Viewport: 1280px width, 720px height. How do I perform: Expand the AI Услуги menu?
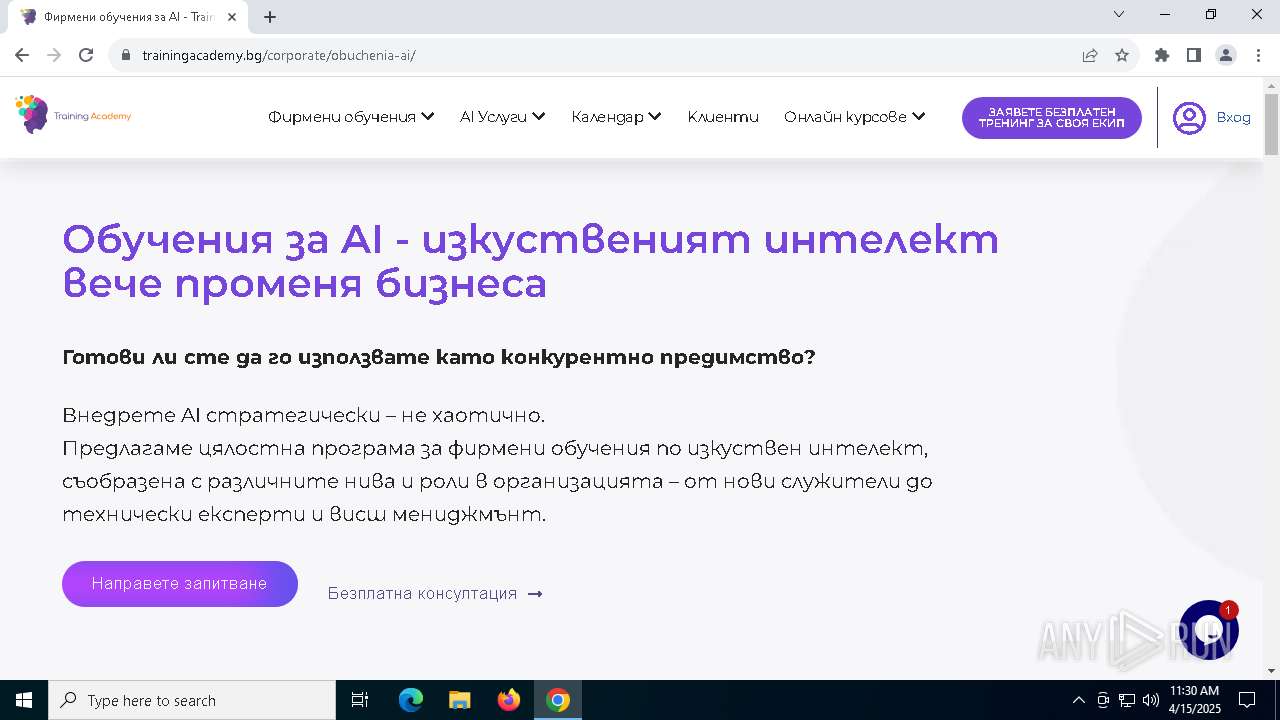(502, 117)
